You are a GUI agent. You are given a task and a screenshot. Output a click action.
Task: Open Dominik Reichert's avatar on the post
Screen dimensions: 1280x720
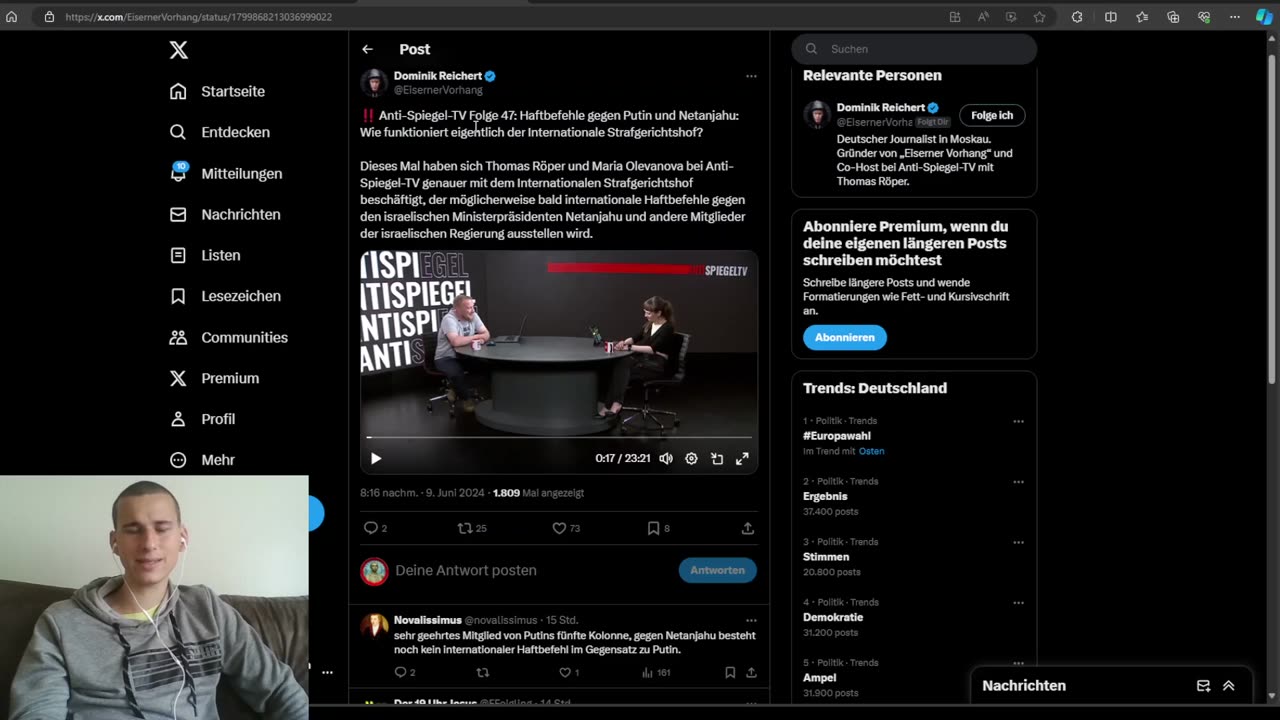[x=374, y=82]
